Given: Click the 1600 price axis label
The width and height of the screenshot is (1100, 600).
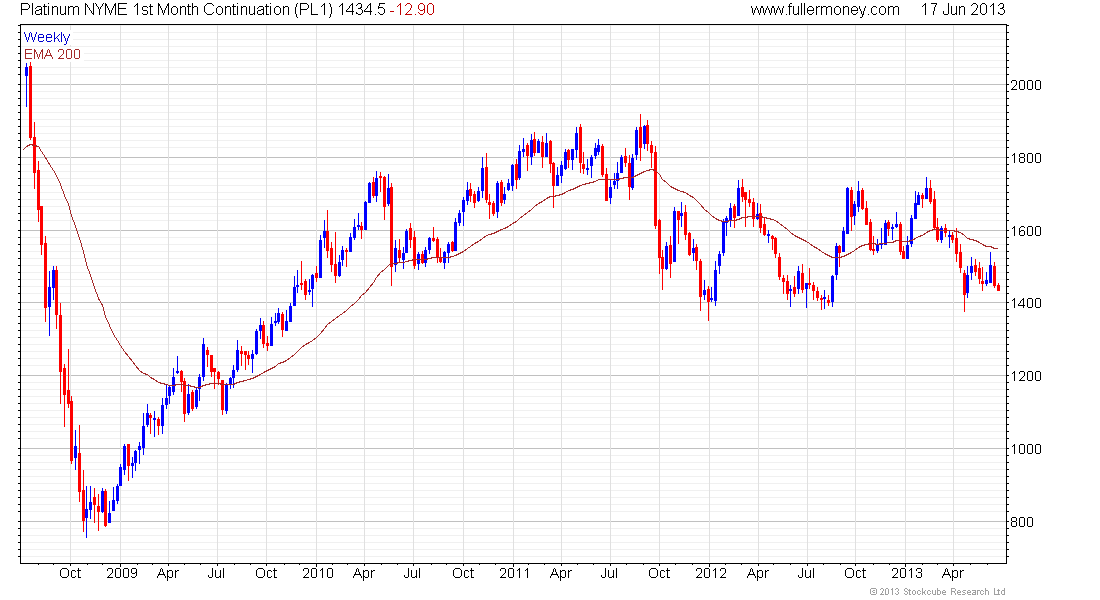Looking at the screenshot, I should [1026, 232].
